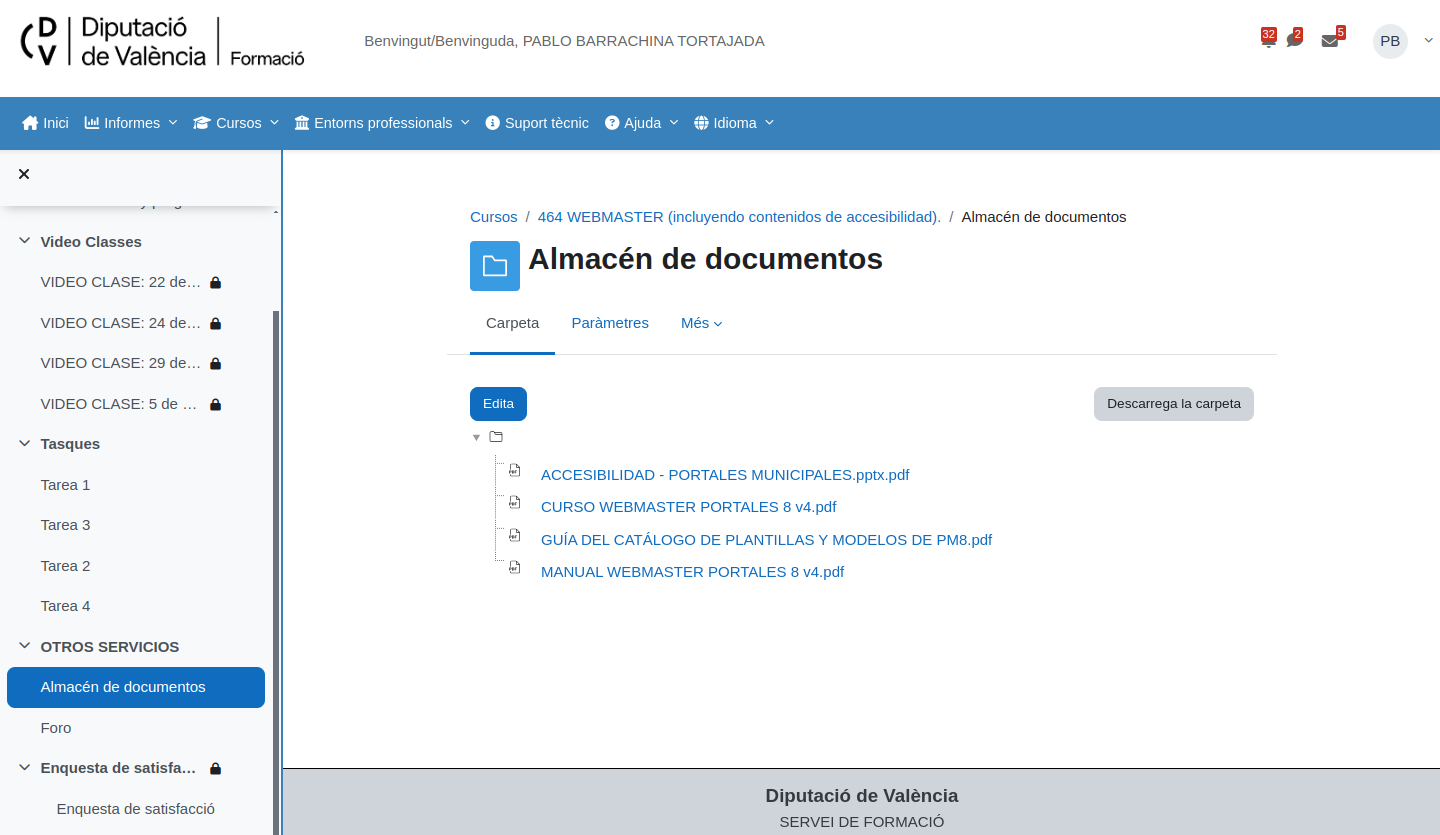Click 464 WEBMASTER breadcrumb link
The width and height of the screenshot is (1440, 835).
(739, 217)
